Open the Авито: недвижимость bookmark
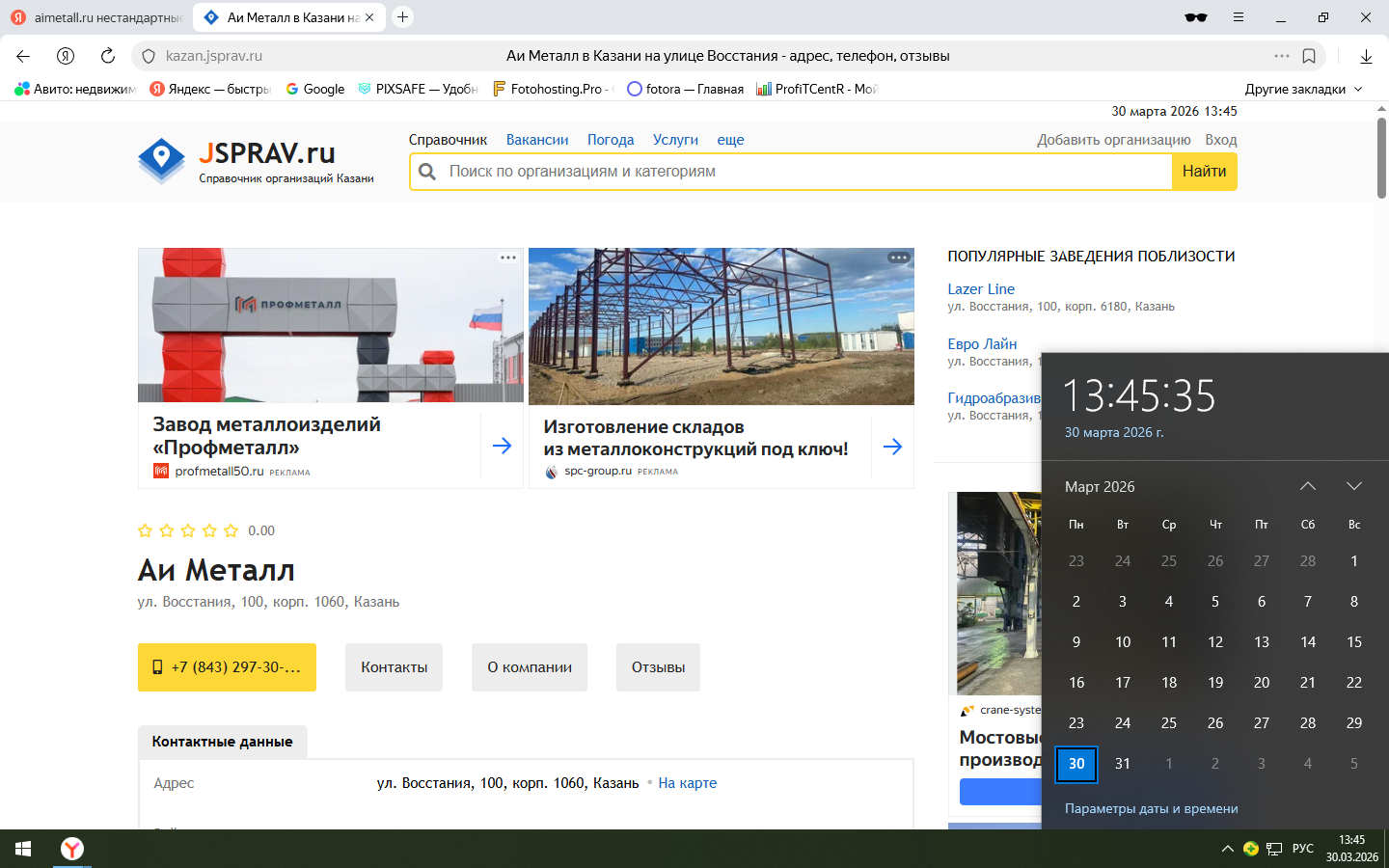1389x868 pixels. [x=75, y=89]
